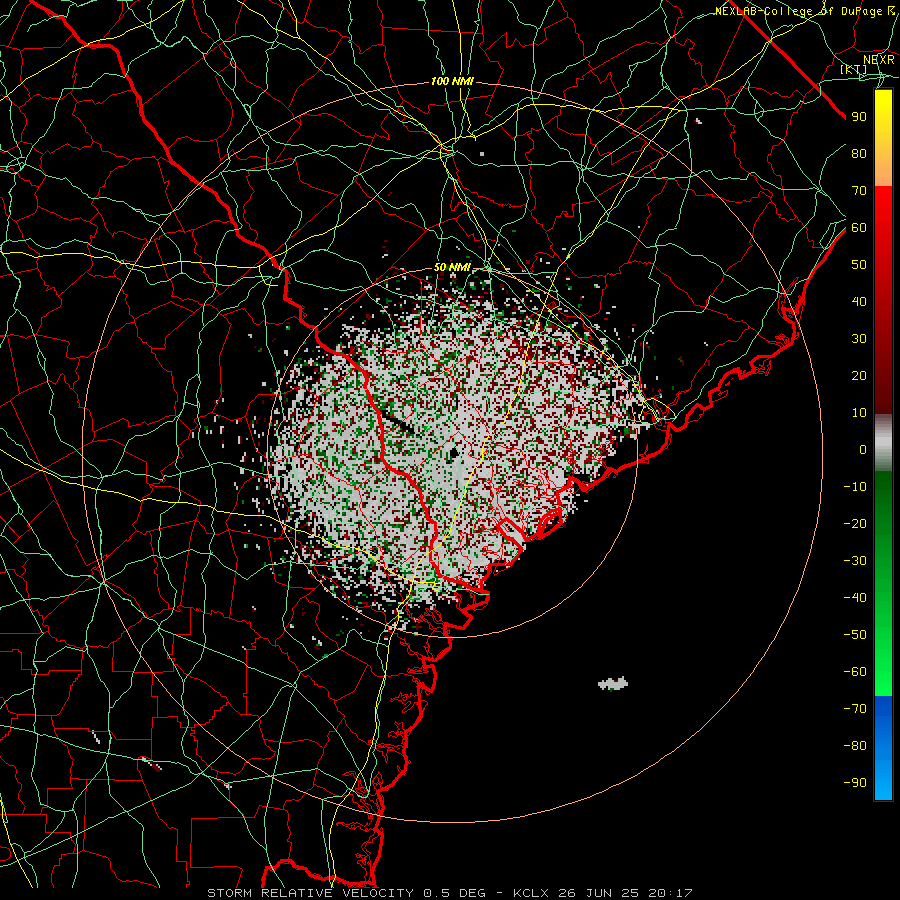900x900 pixels.
Task: Select the -20 value on velocity scale
Action: pyautogui.click(x=855, y=523)
